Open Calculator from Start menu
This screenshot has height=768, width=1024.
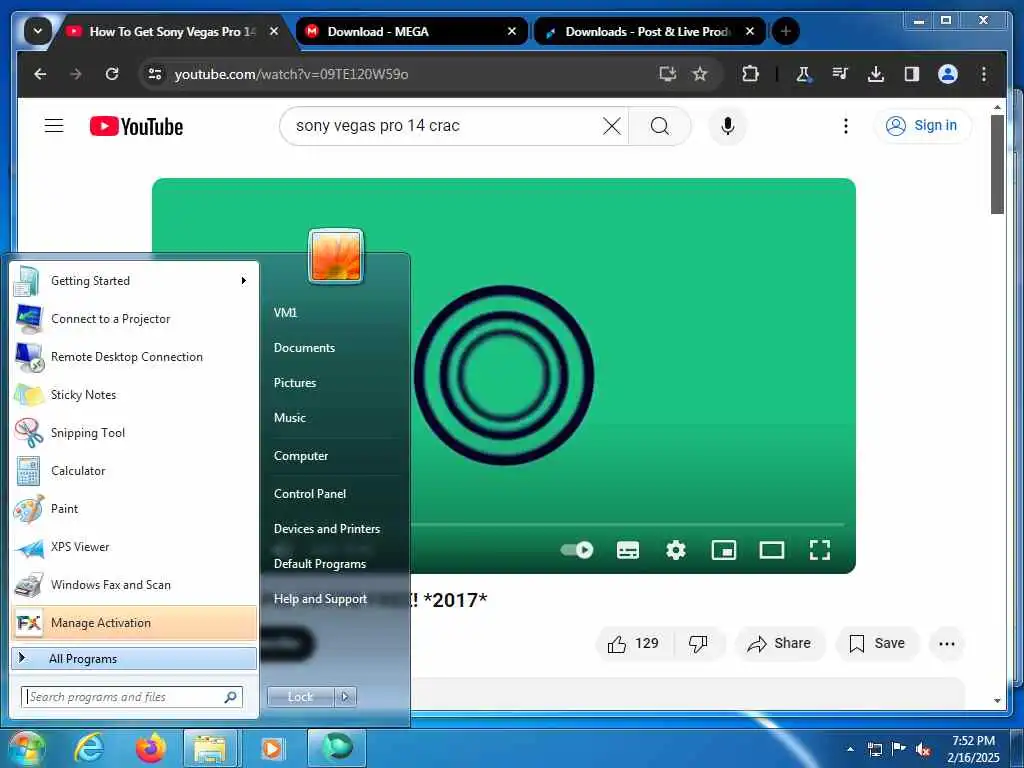click(x=134, y=470)
